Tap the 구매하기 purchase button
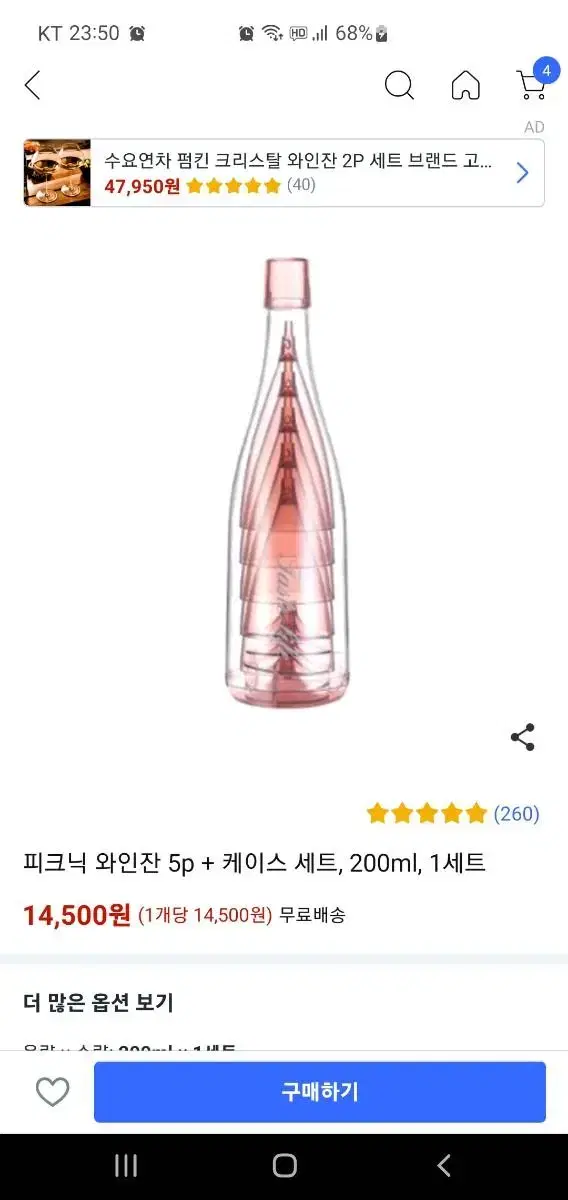 pyautogui.click(x=320, y=1092)
